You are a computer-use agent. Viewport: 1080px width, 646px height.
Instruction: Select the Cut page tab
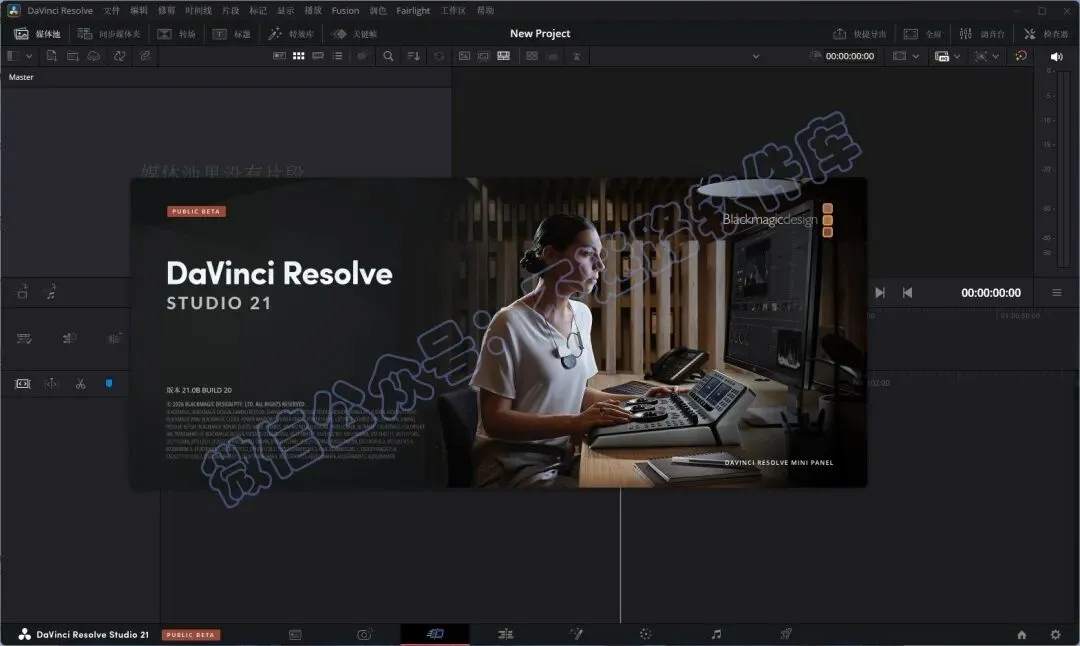coord(435,634)
